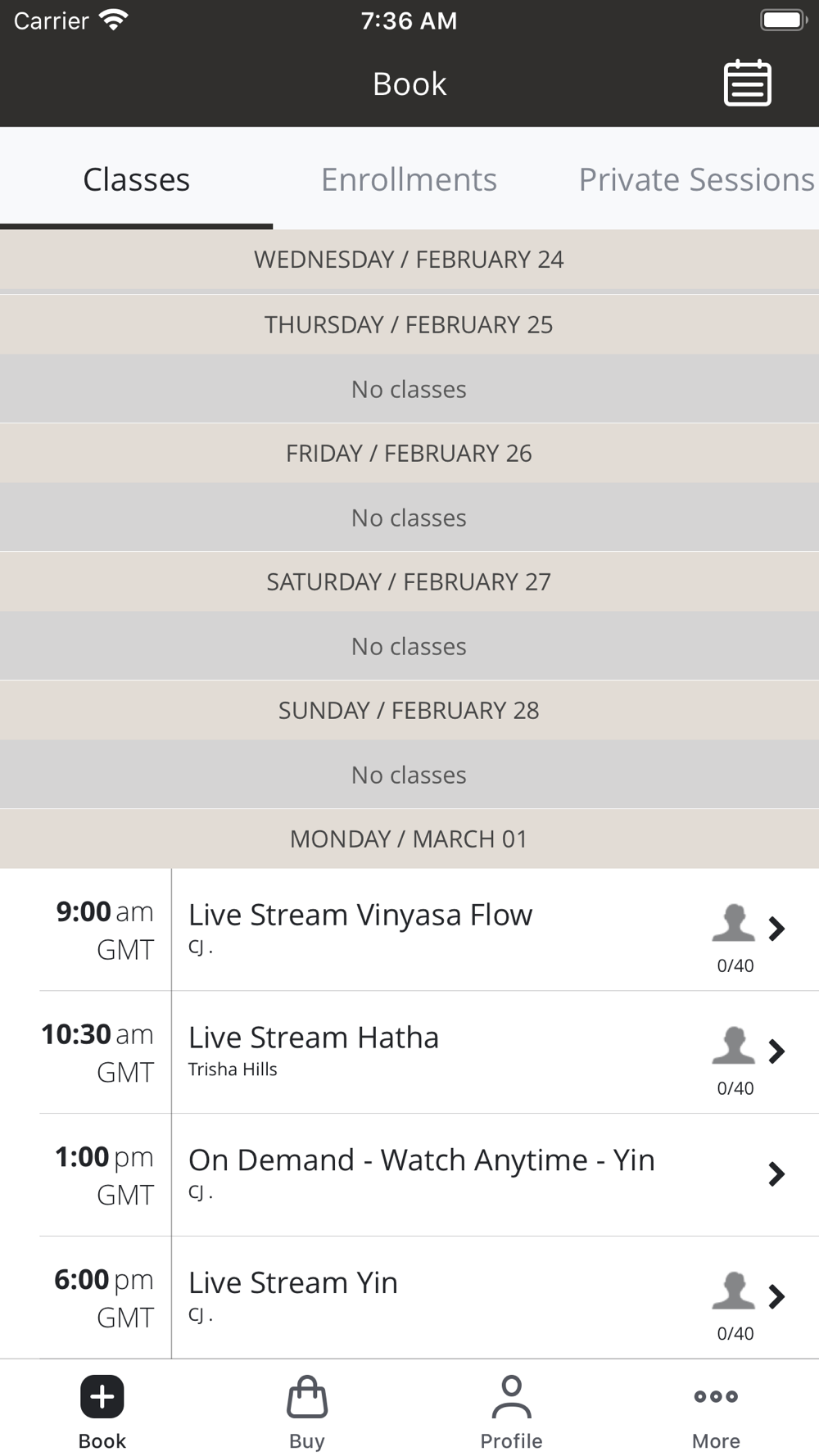Switch to the Private Sessions tab
This screenshot has height=1456, width=819.
[x=696, y=179]
